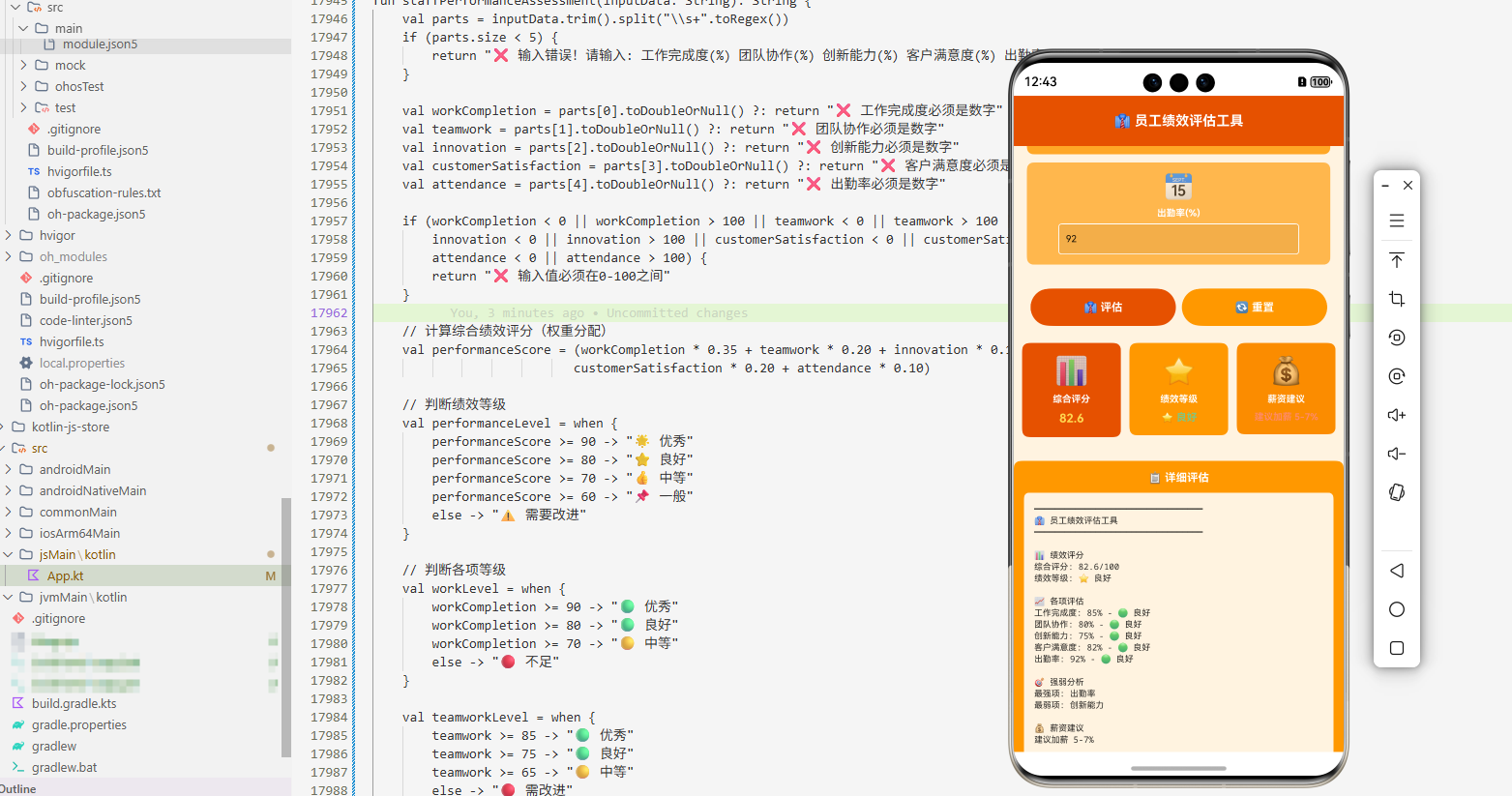This screenshot has width=1512, height=796.
Task: Click the emulator shake device icon
Action: tap(1396, 492)
